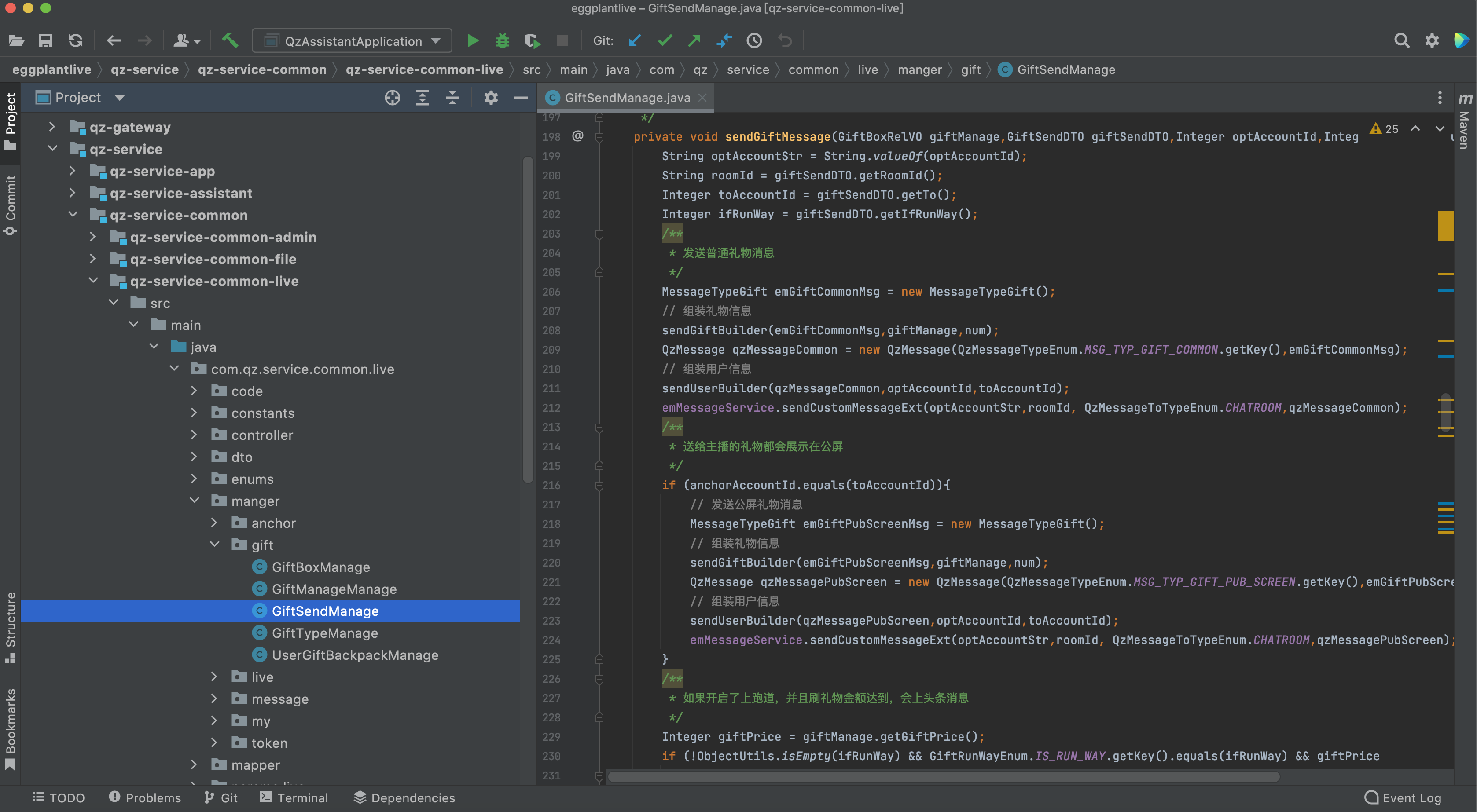Toggle the Structure tool window
Viewport: 1477px width, 812px height.
[x=10, y=627]
